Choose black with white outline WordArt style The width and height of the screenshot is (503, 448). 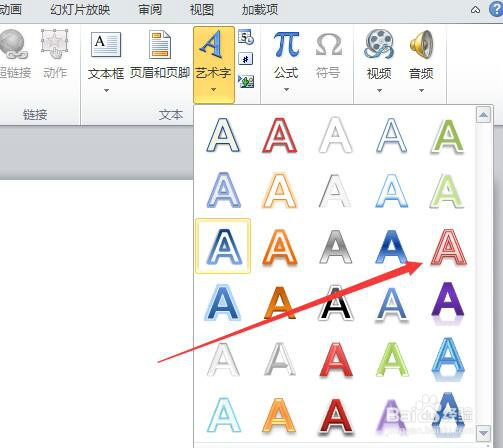pos(335,303)
